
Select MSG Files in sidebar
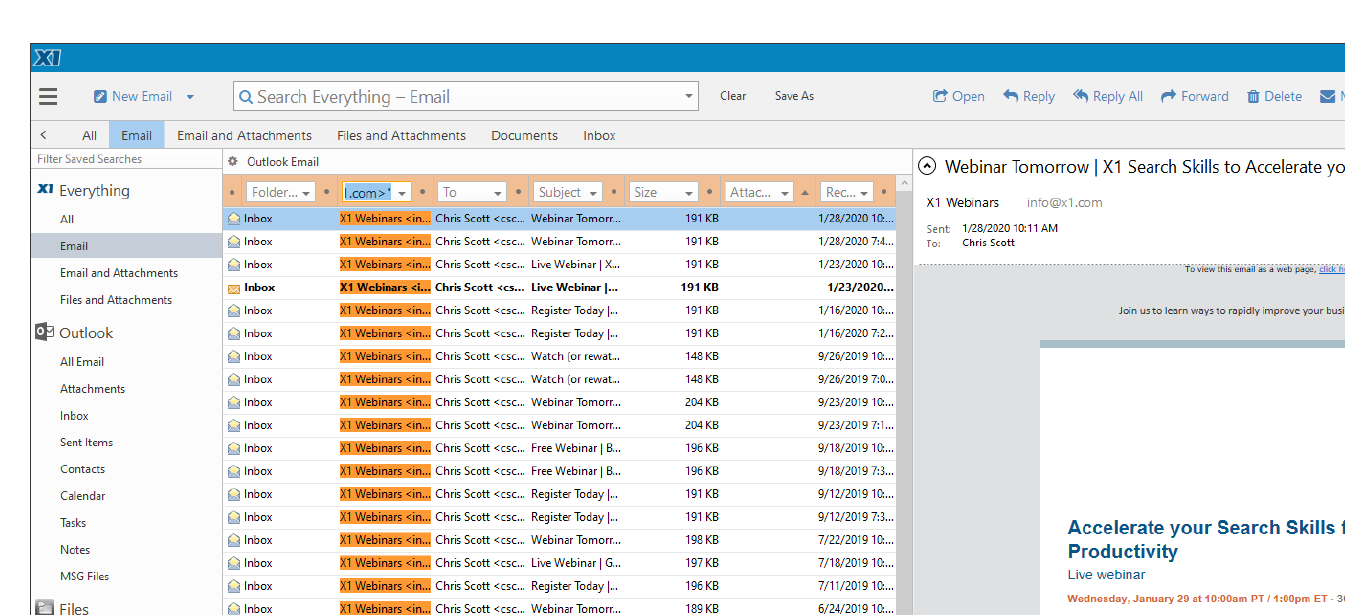(84, 576)
